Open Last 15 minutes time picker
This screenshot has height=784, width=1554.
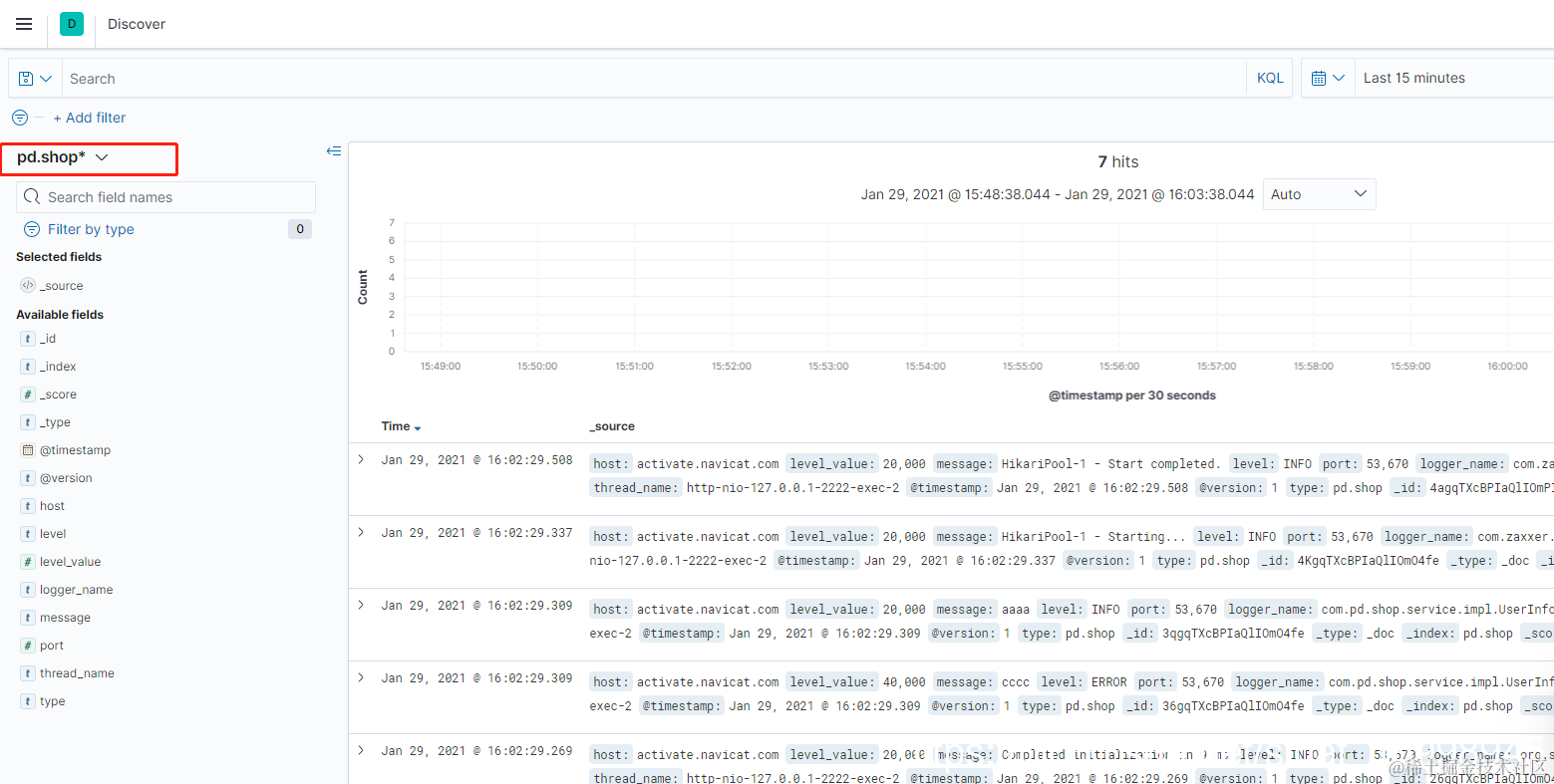coord(1413,78)
